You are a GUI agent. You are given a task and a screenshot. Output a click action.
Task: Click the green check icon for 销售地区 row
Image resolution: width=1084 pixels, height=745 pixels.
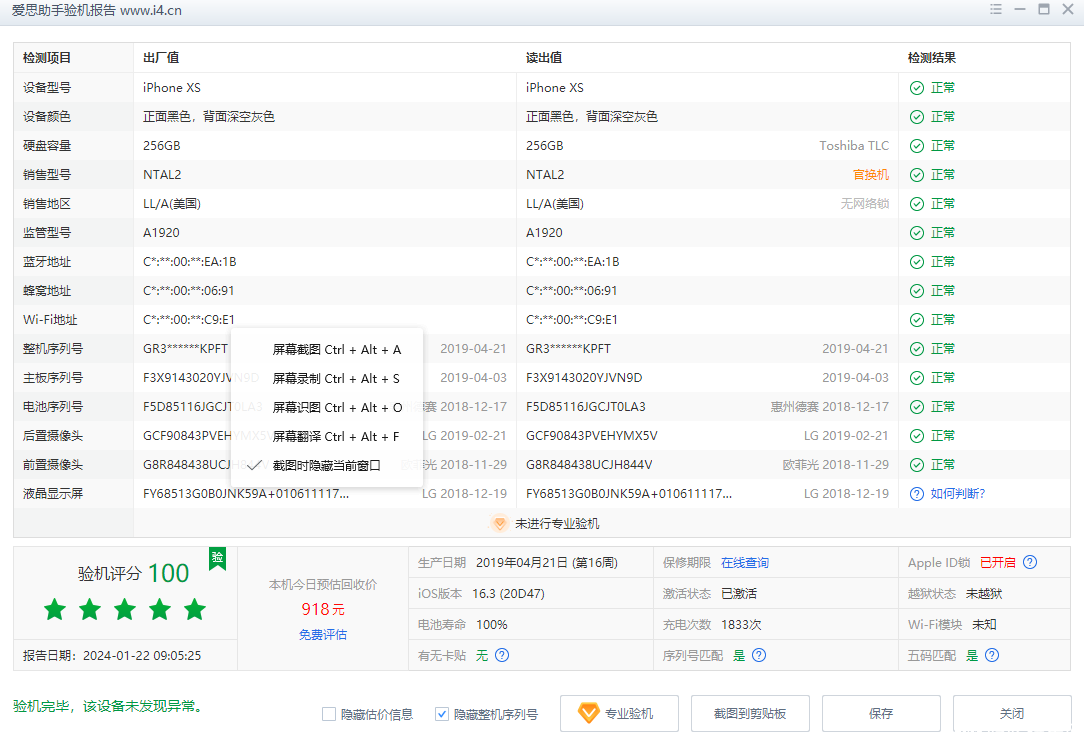[917, 204]
